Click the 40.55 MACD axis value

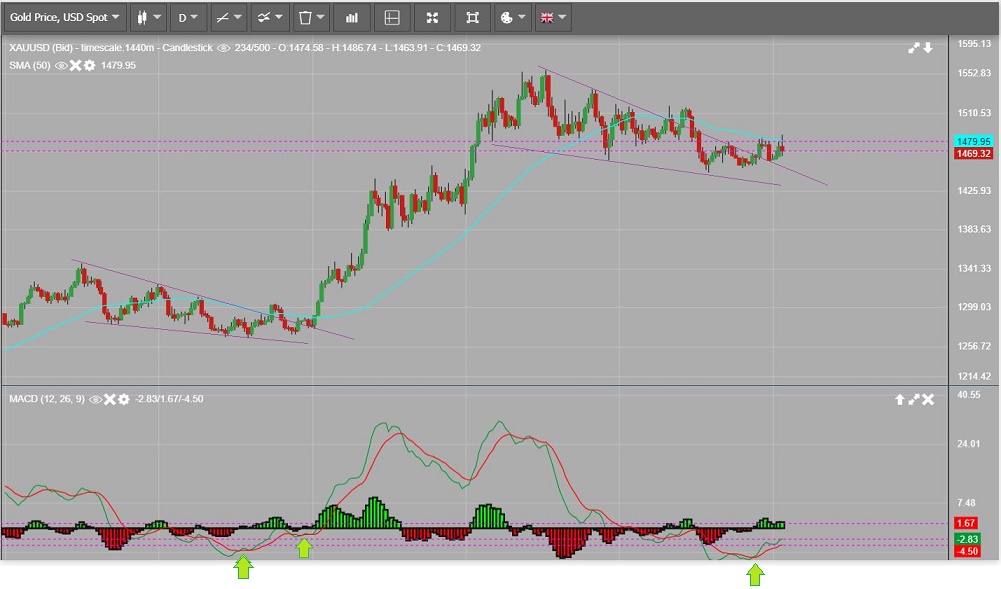point(969,395)
